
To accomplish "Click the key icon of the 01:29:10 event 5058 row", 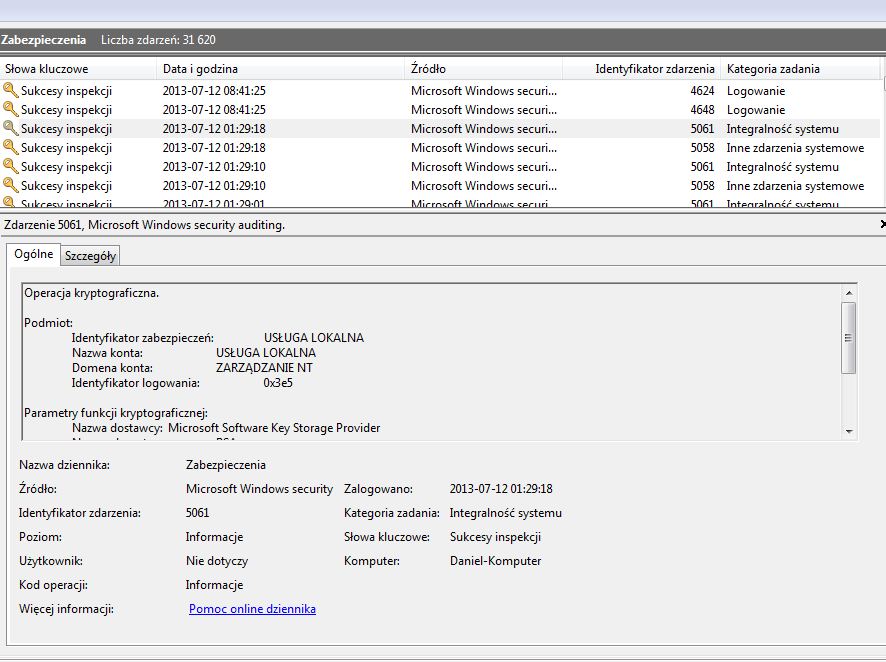I will (11, 185).
